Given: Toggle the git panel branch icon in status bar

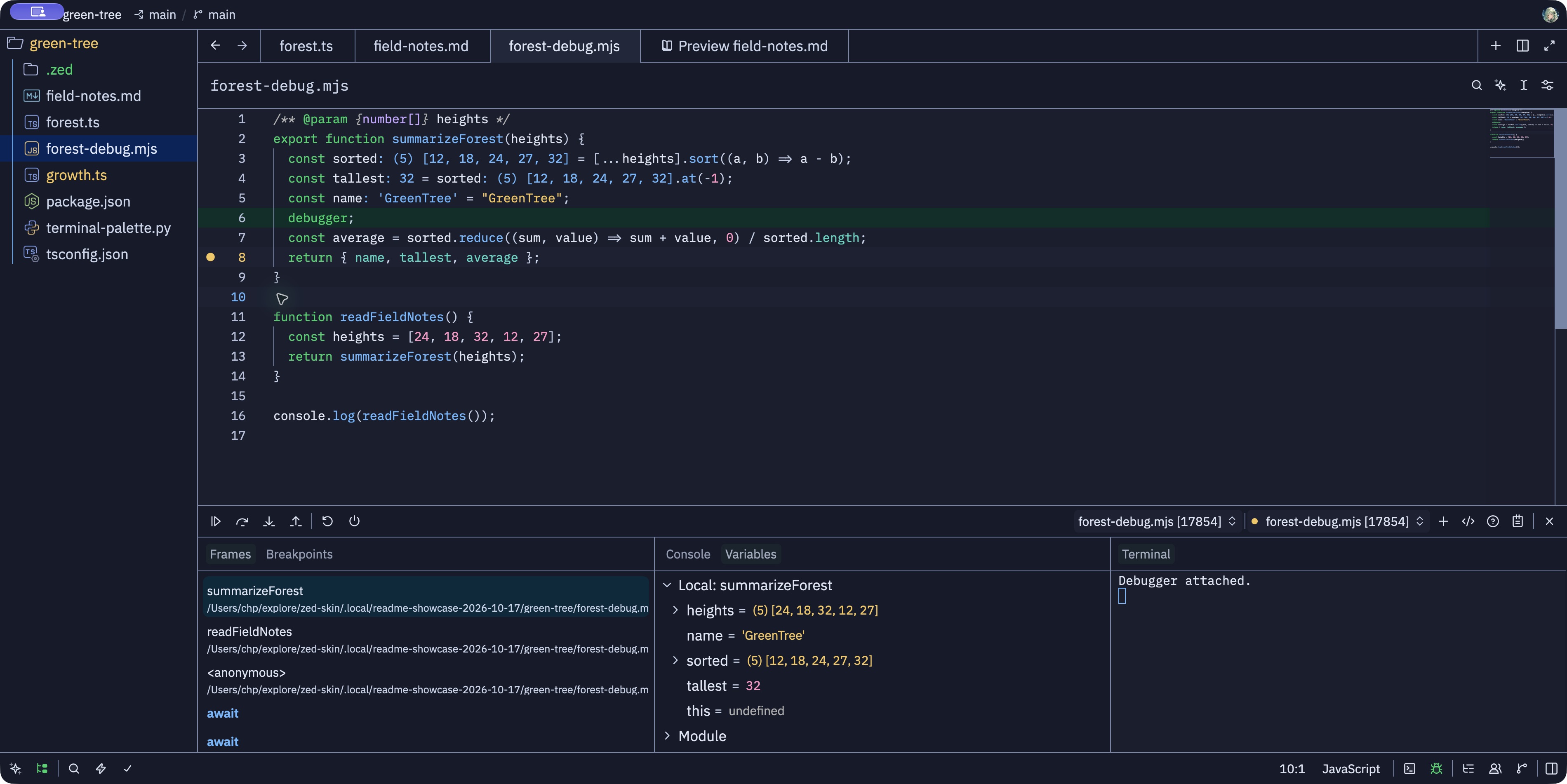Looking at the screenshot, I should click(x=1521, y=768).
